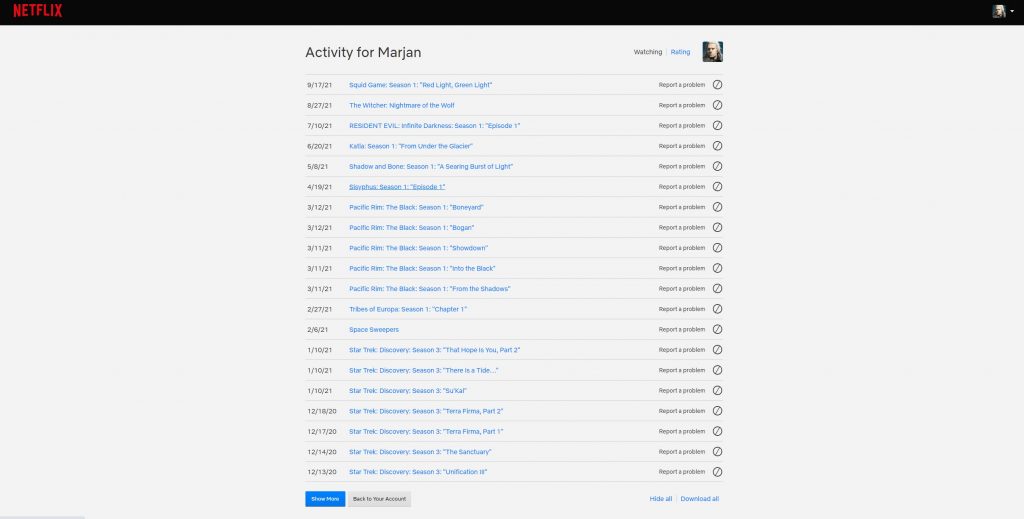Open the profile dropdown menu in header
The image size is (1024, 519).
pyautogui.click(x=1002, y=11)
